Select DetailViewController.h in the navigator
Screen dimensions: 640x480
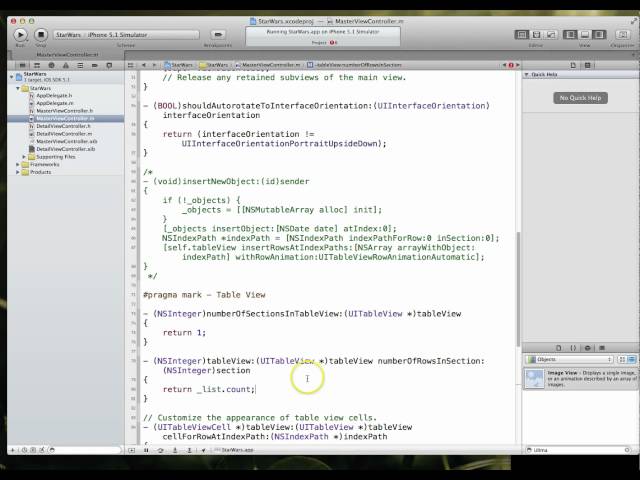point(65,126)
